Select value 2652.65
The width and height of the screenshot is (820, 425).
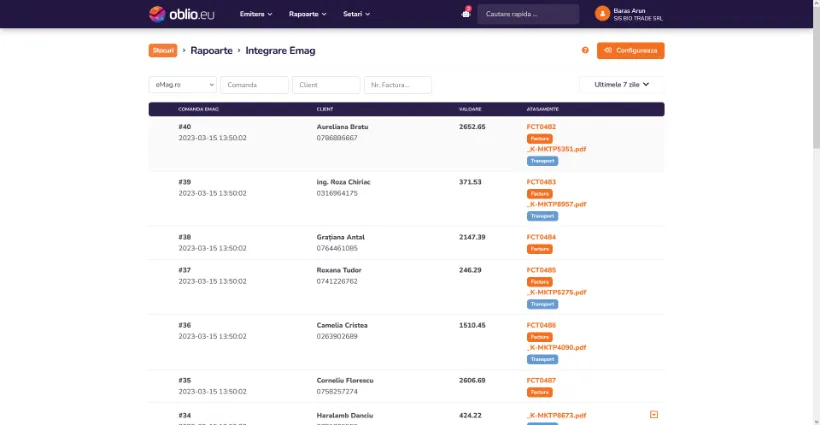[472, 127]
